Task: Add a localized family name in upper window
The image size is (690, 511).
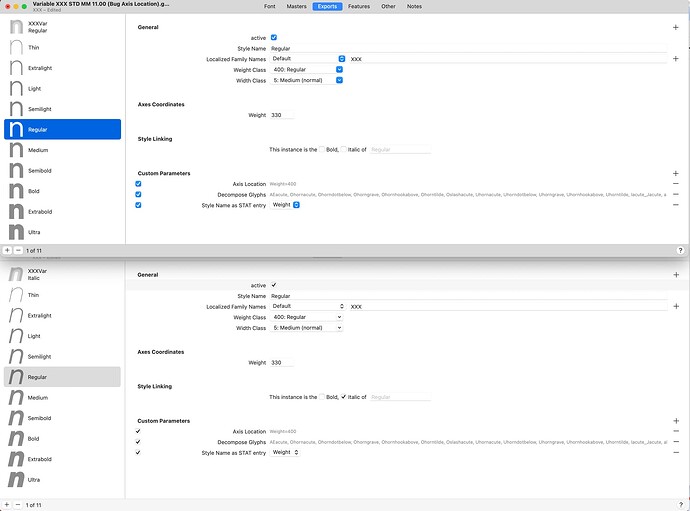Action: coord(676,59)
